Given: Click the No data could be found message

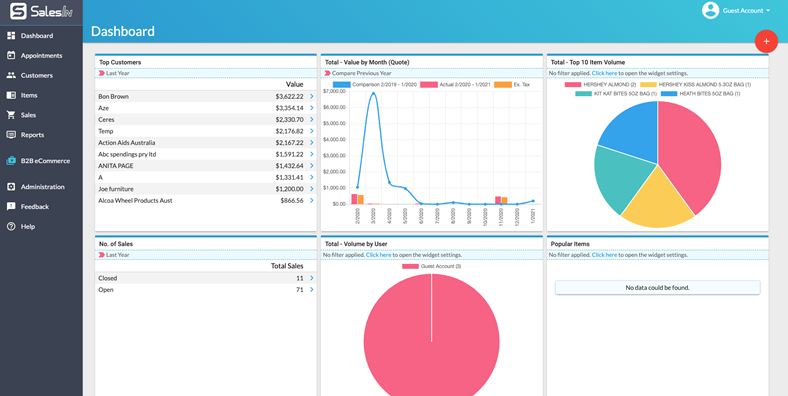Looking at the screenshot, I should [657, 288].
